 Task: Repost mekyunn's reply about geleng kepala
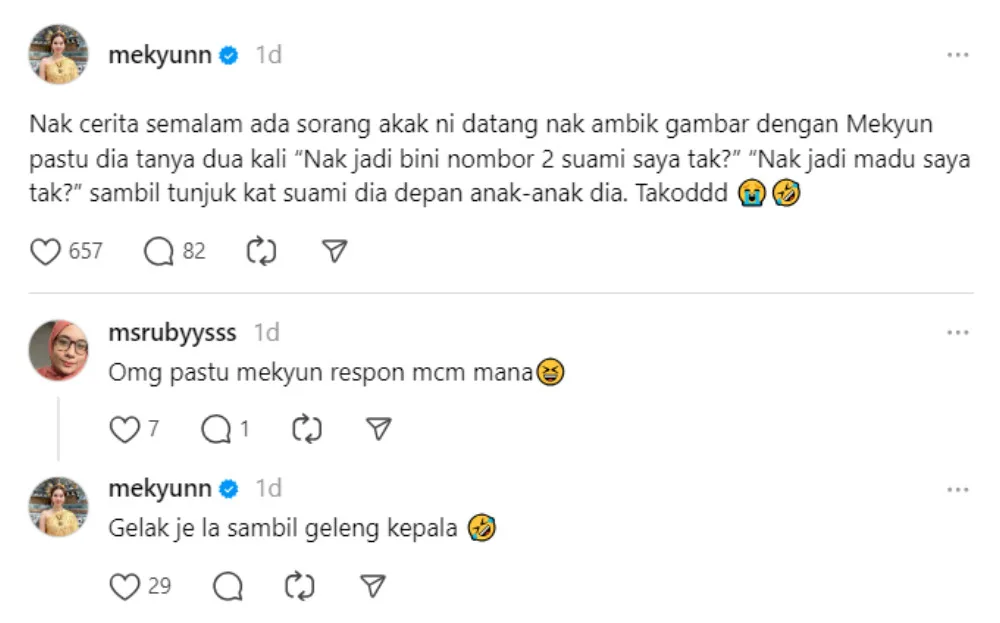pos(300,586)
